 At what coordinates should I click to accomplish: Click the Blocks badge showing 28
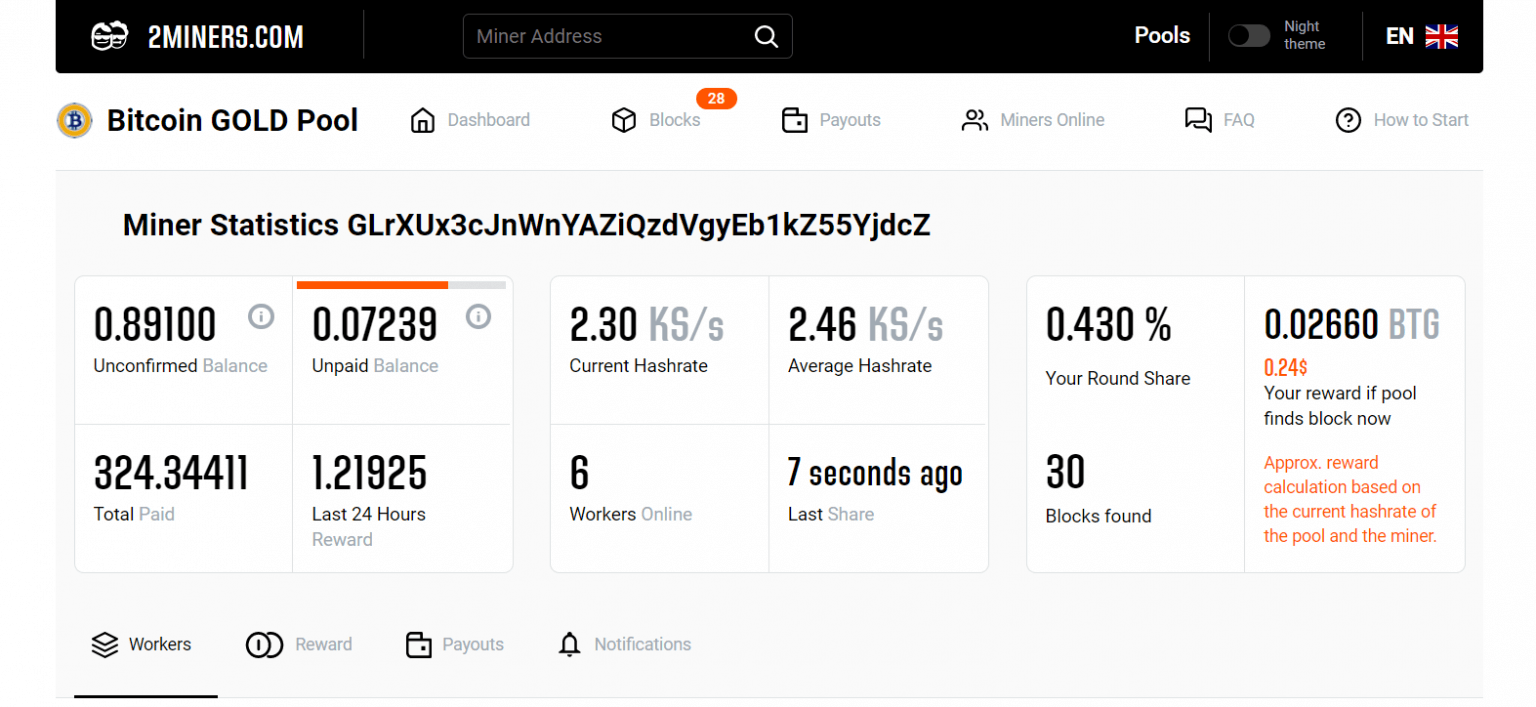(x=716, y=99)
